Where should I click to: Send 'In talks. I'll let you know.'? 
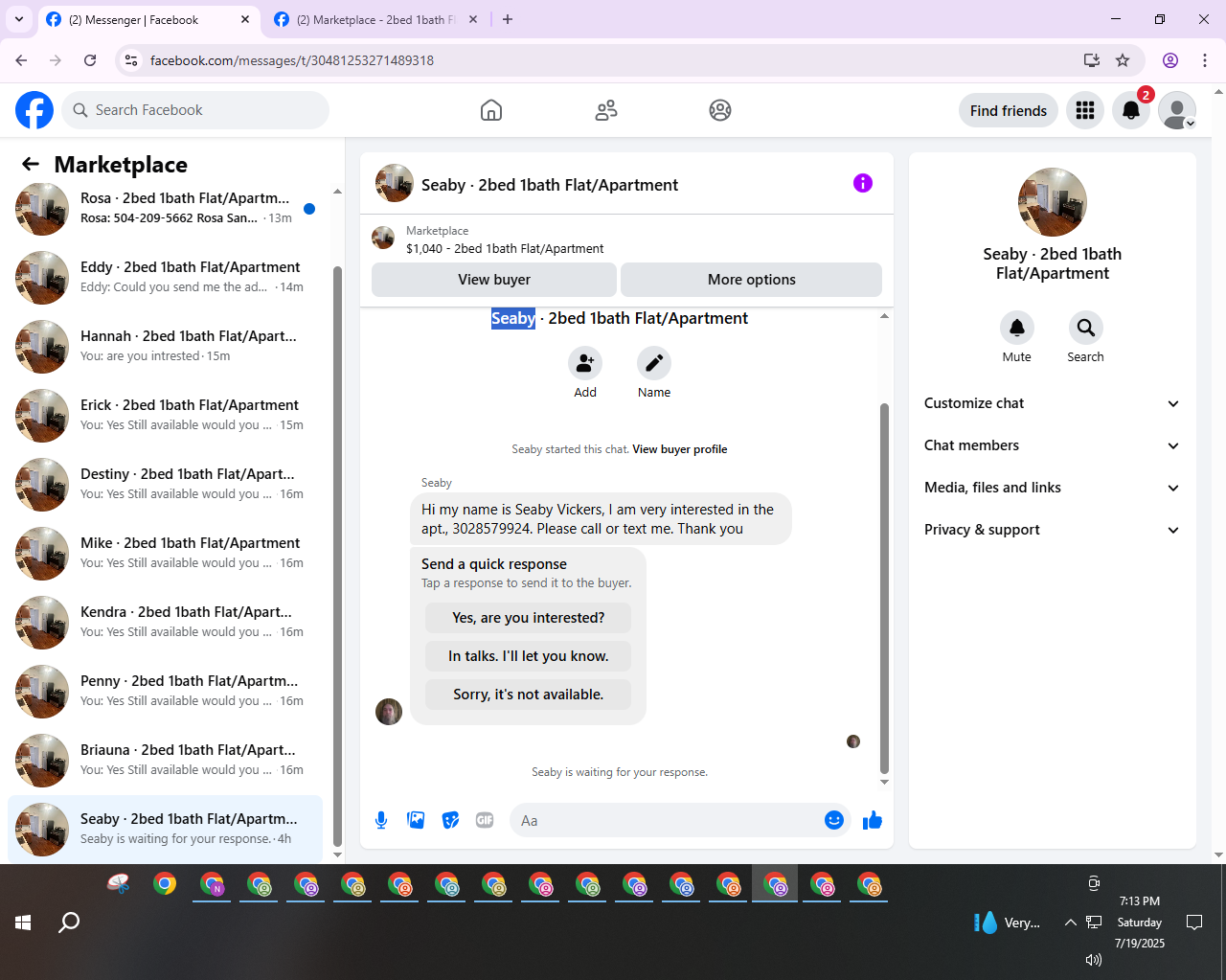pos(529,656)
